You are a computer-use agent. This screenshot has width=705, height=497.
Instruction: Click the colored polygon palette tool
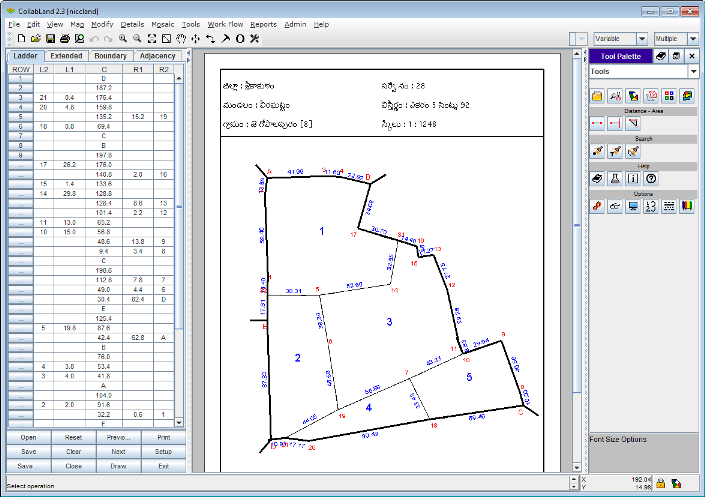[633, 95]
